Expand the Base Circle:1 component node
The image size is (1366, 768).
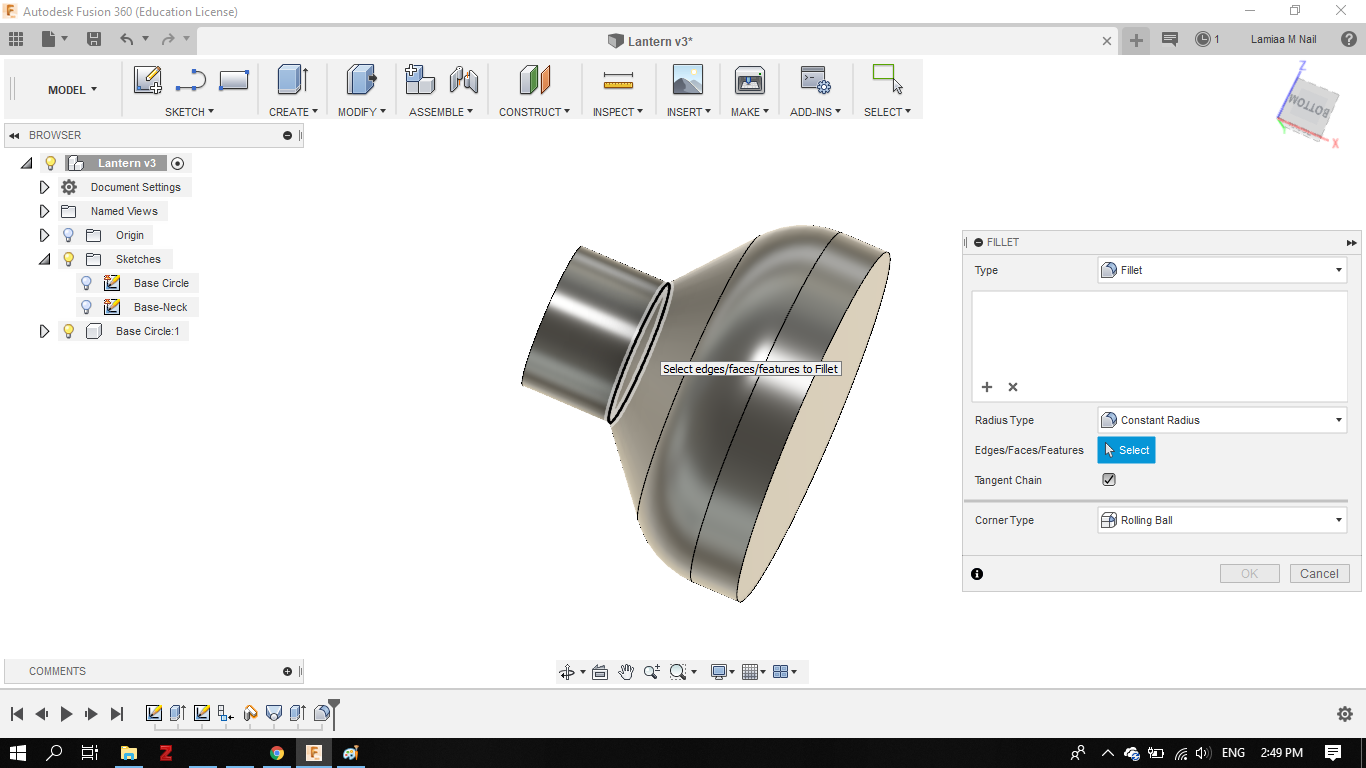coord(44,331)
